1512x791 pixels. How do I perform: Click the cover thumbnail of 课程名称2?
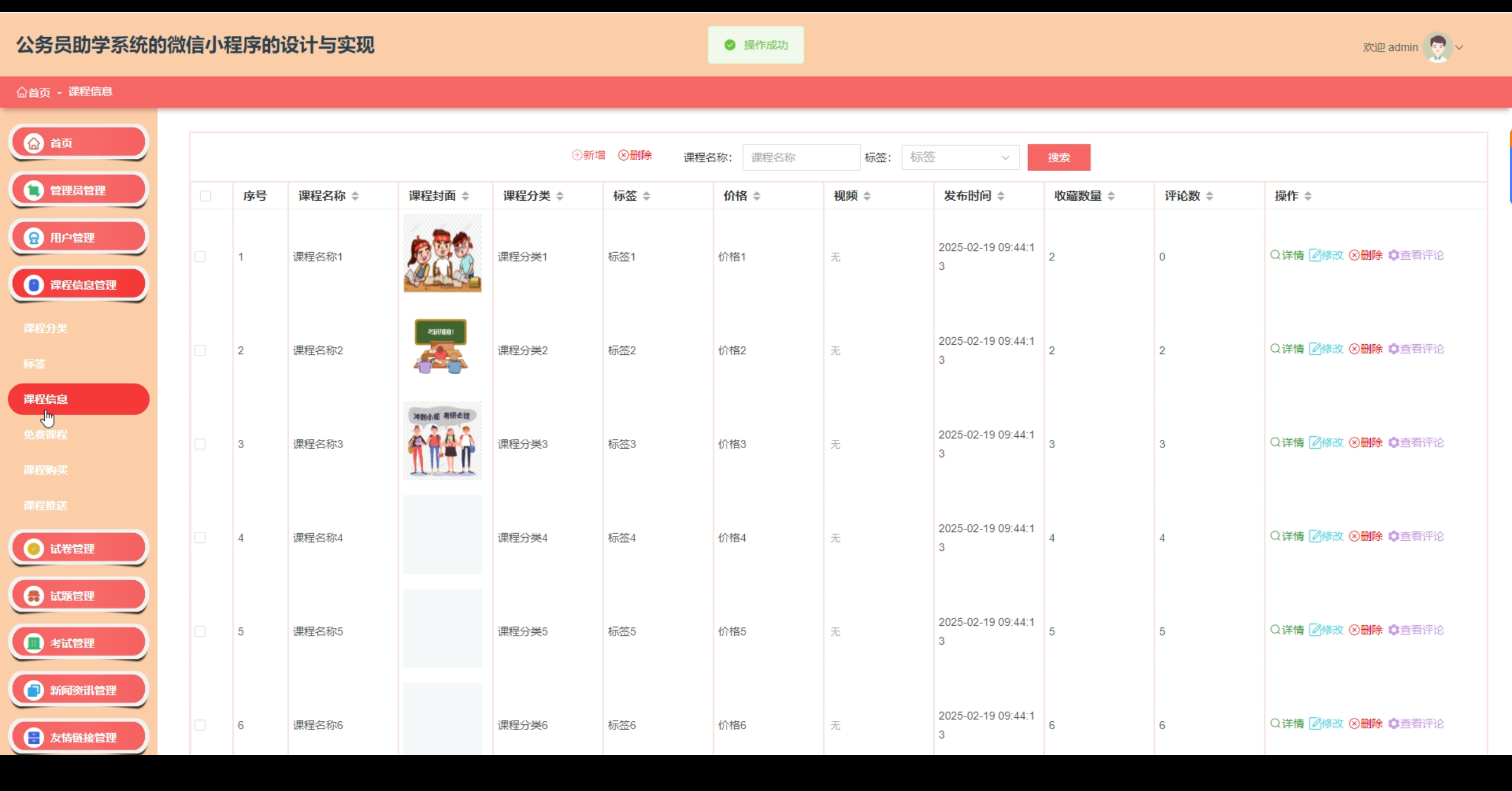[x=442, y=347]
